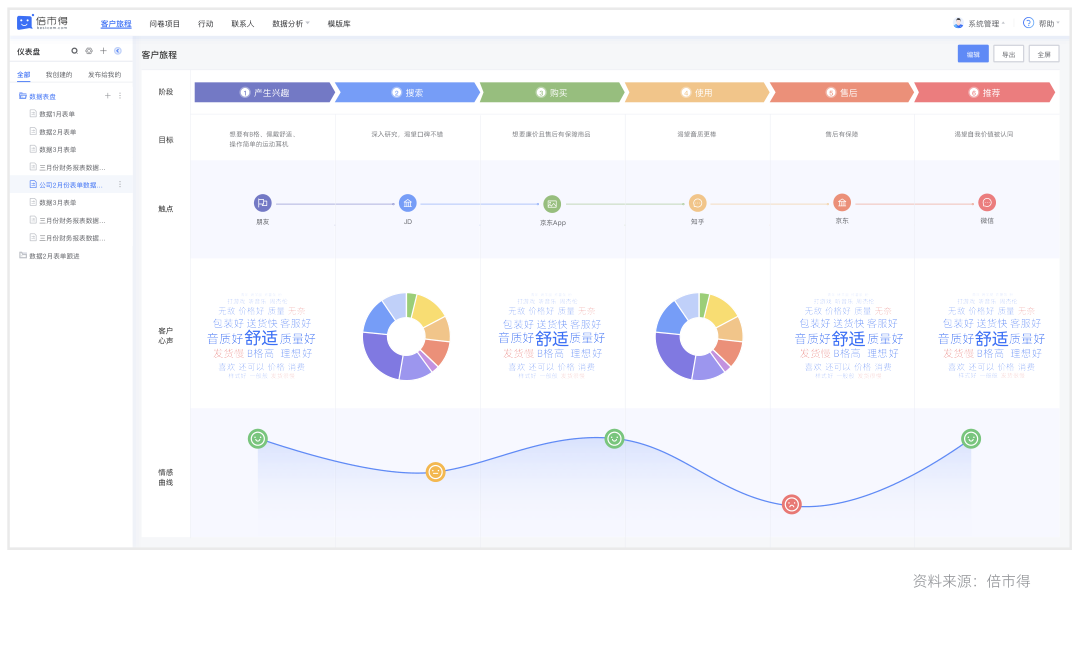Viewport: 1080px width, 655px height.
Task: Export the journey with 导出 button
Action: pos(1008,54)
